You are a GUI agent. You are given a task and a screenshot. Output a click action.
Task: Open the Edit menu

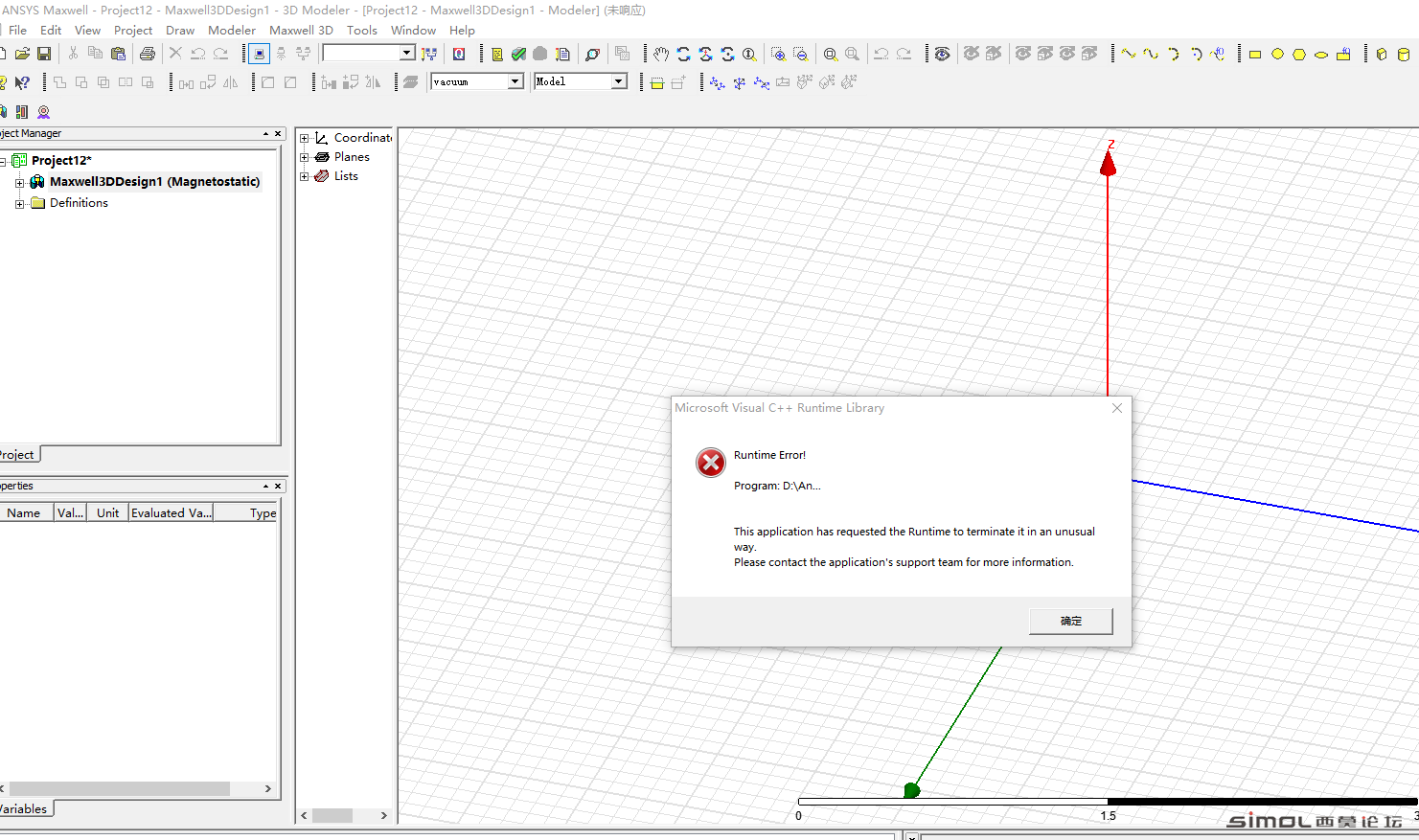[51, 30]
